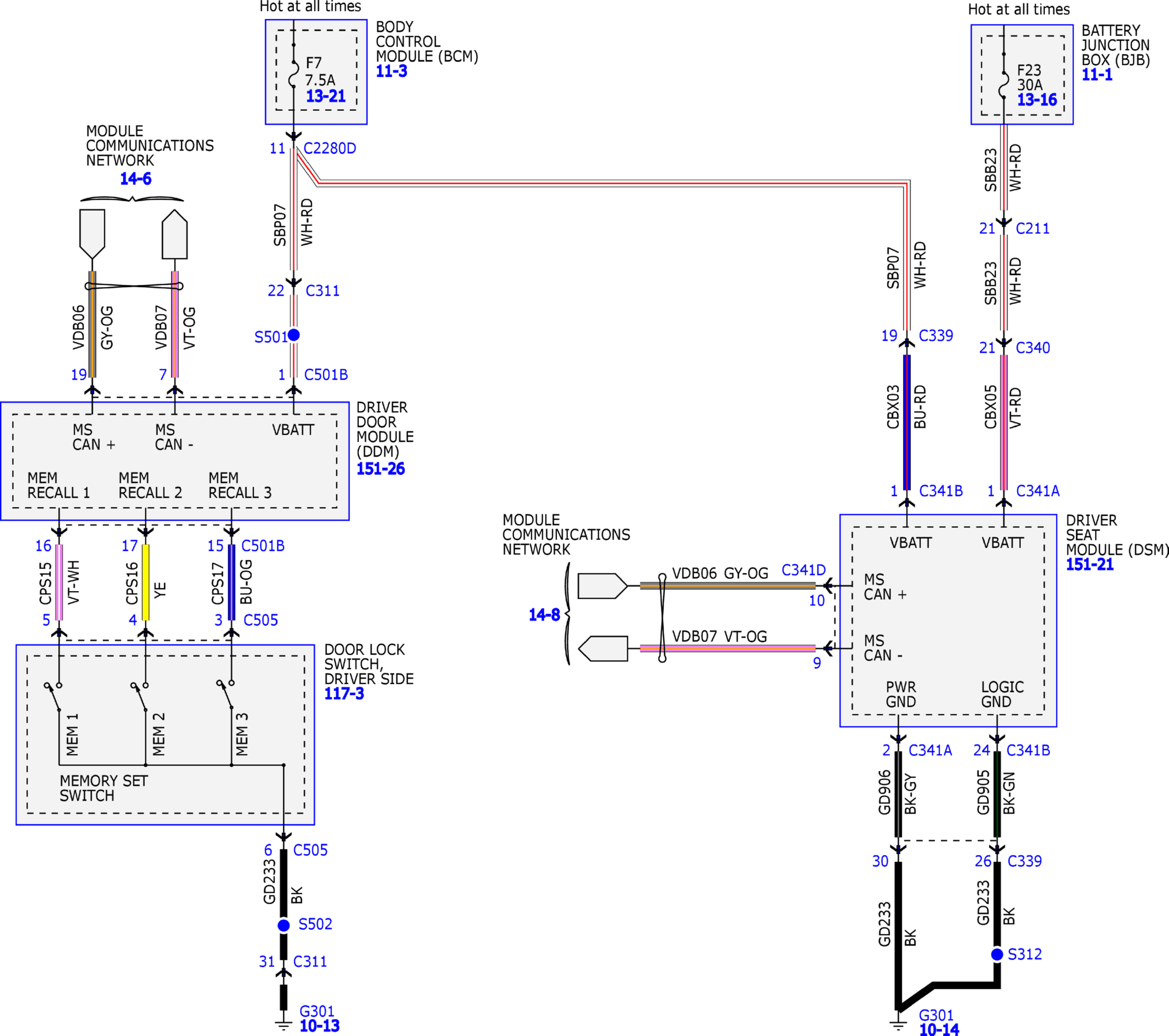Click network arrow left of horizontal VDB06 GY-OG wire
The height and width of the screenshot is (1036, 1169).
pyautogui.click(x=603, y=586)
